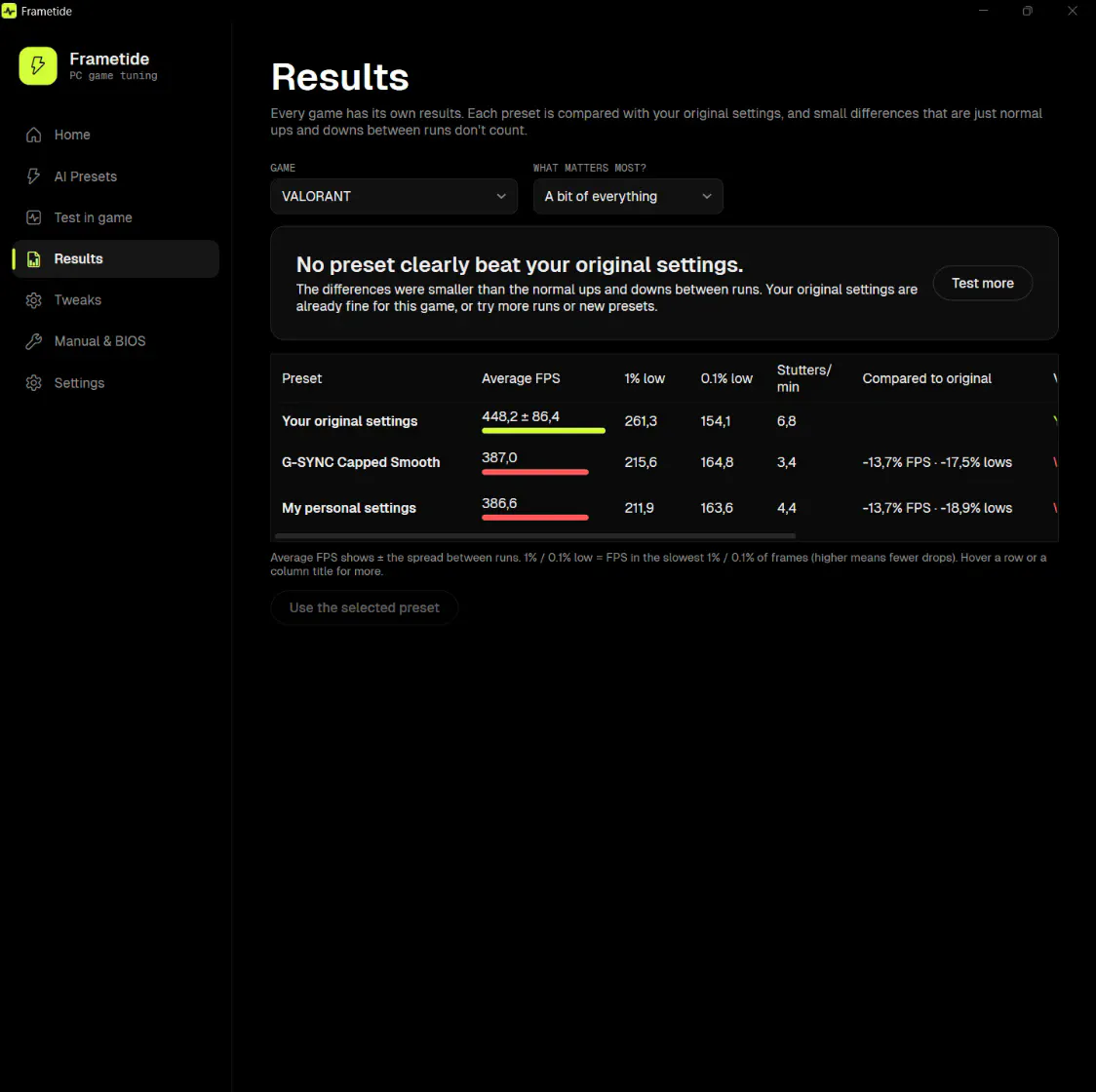Select the 'Your original settings' row
The height and width of the screenshot is (1092, 1096).
[x=664, y=421]
